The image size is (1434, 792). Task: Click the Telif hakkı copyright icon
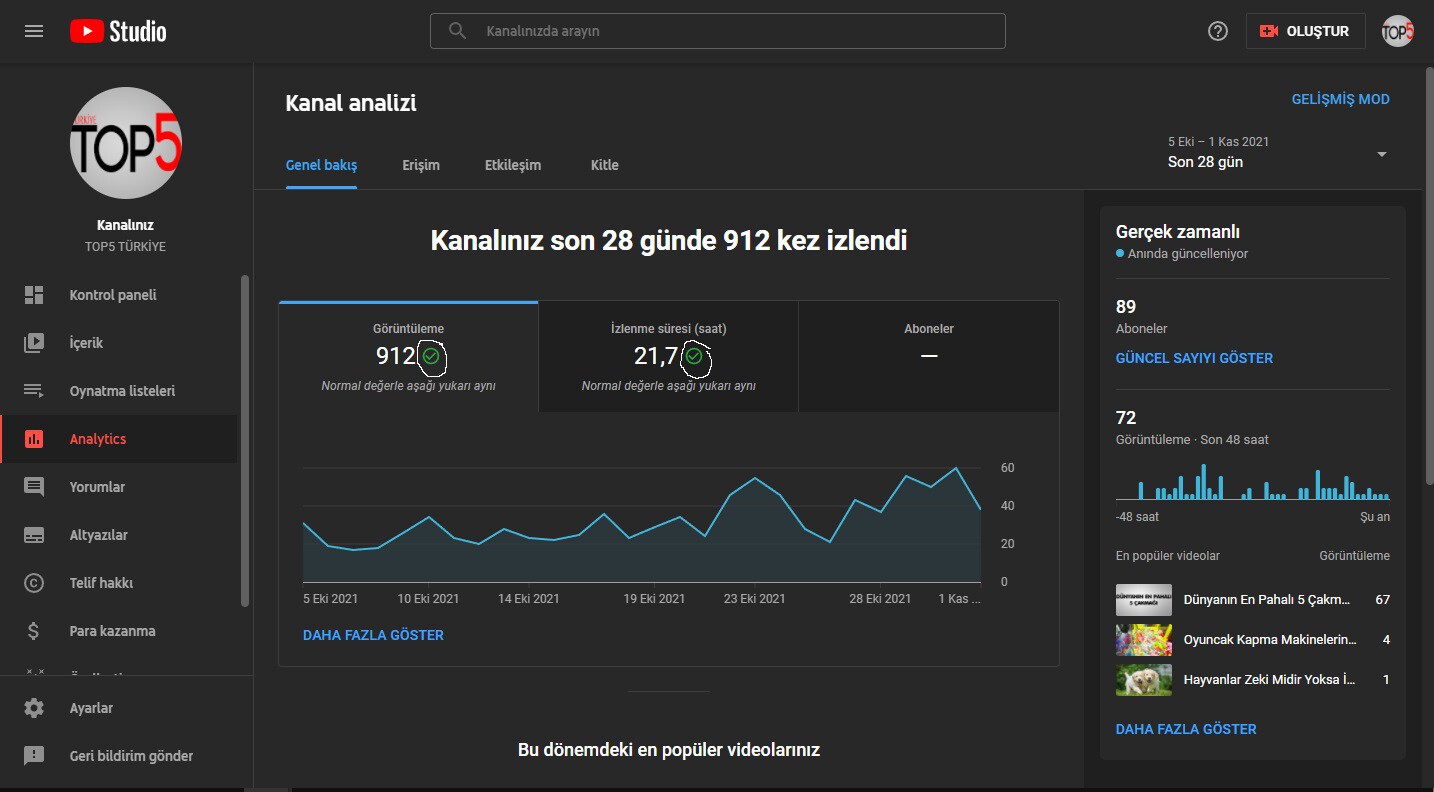(x=34, y=583)
